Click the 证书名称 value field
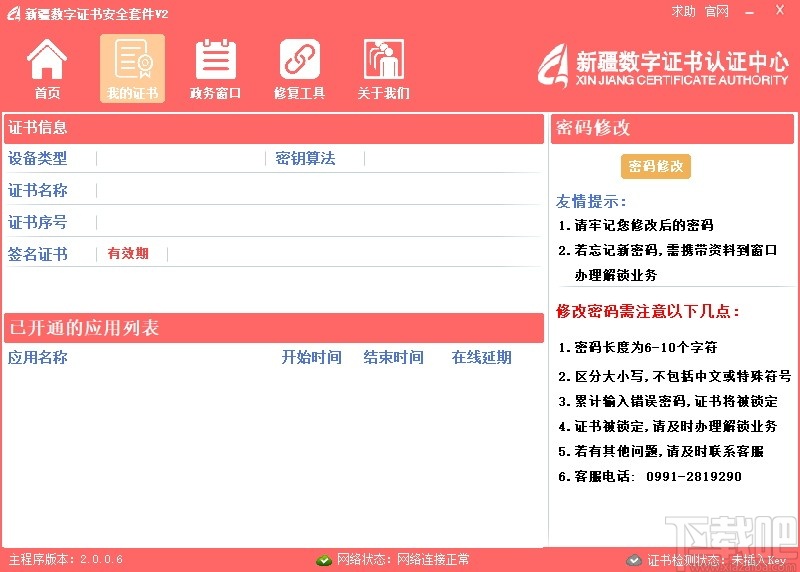 pyautogui.click(x=319, y=190)
